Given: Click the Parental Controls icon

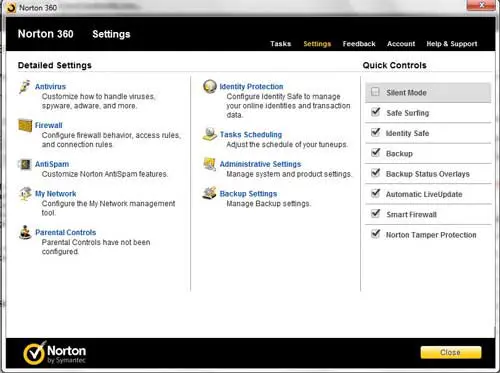Looking at the screenshot, I should [25, 232].
